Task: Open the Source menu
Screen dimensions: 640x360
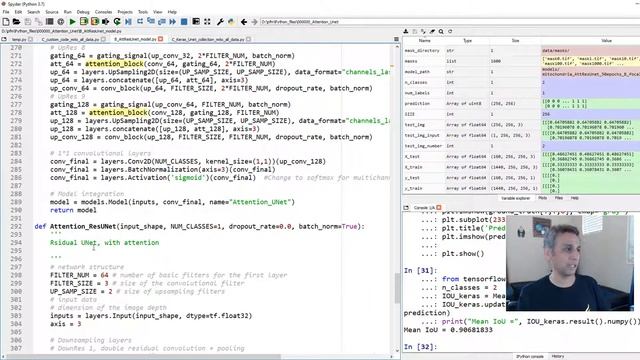Action: pyautogui.click(x=52, y=12)
